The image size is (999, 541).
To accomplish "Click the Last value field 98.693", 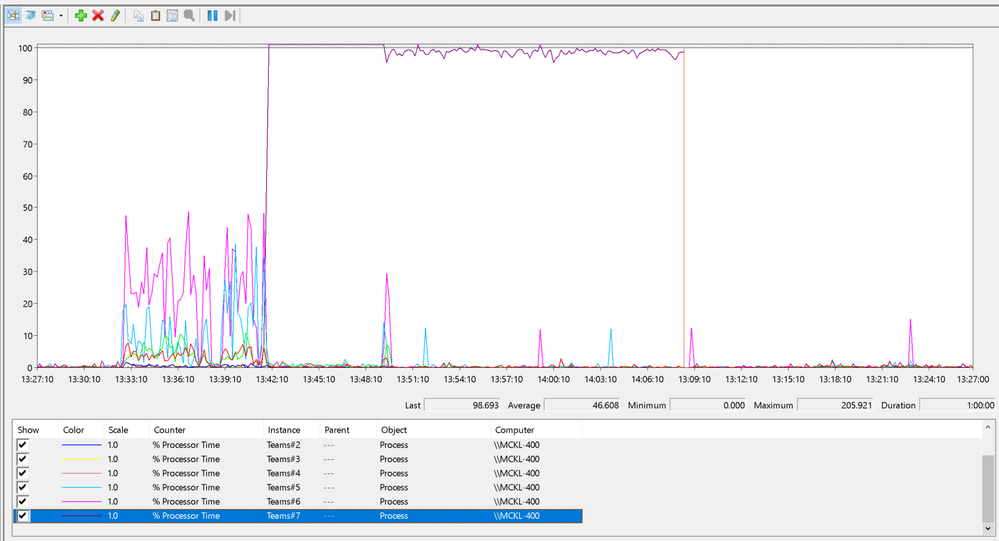I will pyautogui.click(x=462, y=405).
